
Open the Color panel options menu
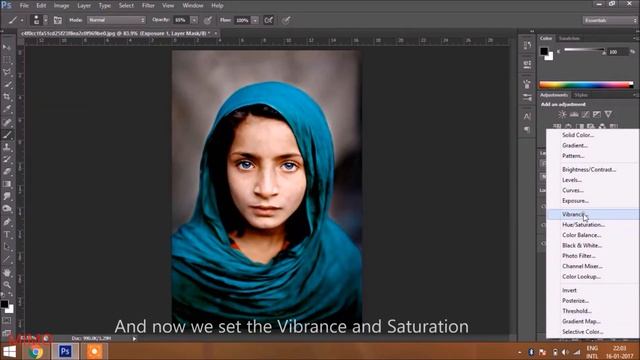click(635, 38)
